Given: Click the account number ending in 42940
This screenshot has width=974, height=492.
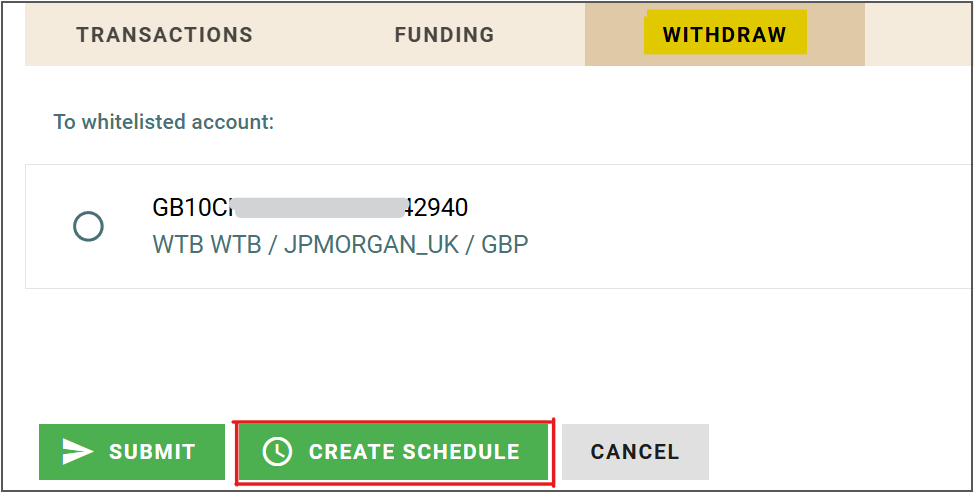Looking at the screenshot, I should point(436,208).
